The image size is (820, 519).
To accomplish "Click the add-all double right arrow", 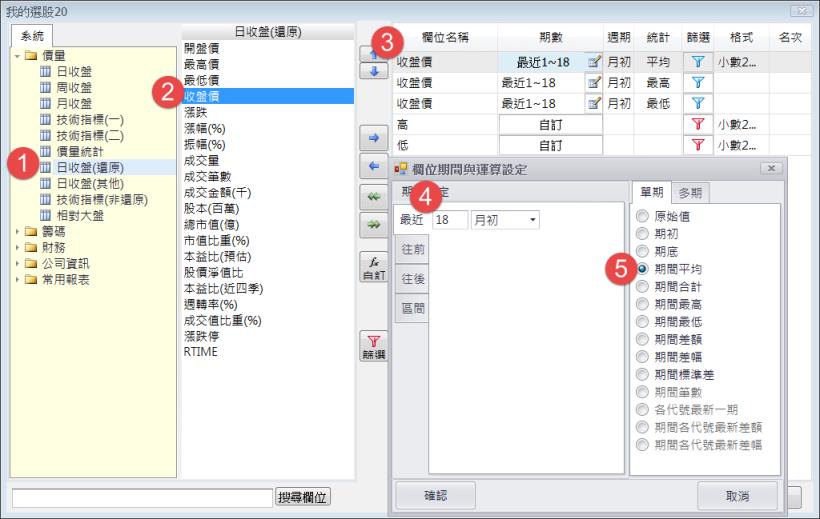I will [374, 224].
